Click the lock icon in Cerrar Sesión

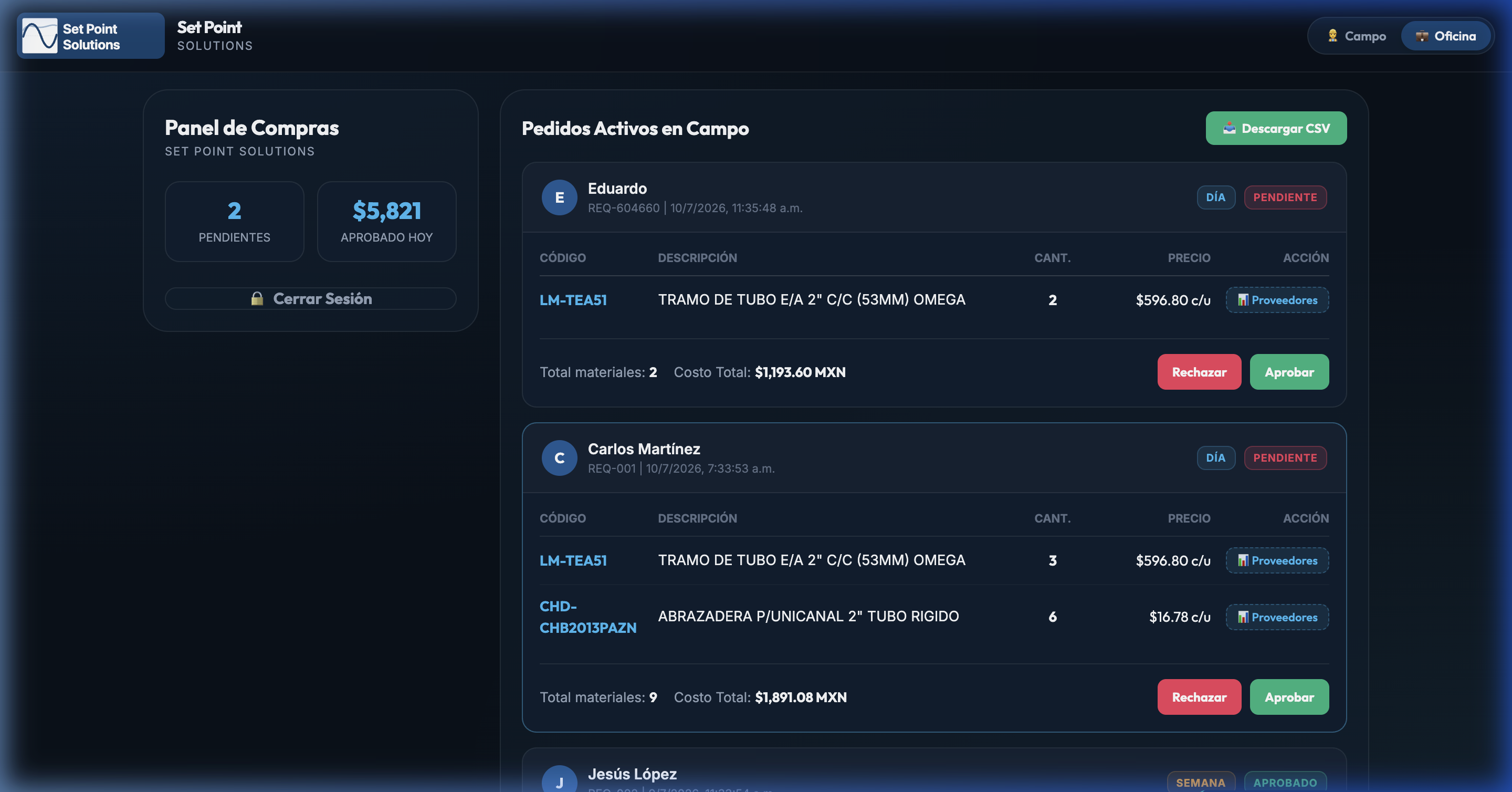coord(257,298)
